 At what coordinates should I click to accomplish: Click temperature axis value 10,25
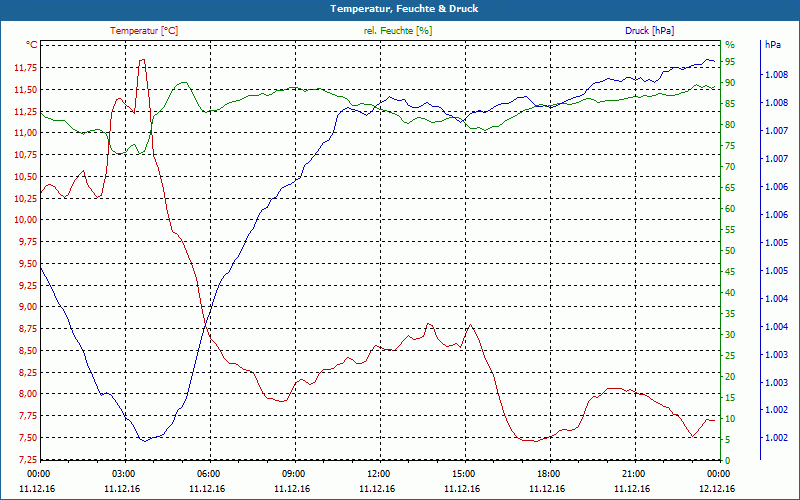coord(26,198)
